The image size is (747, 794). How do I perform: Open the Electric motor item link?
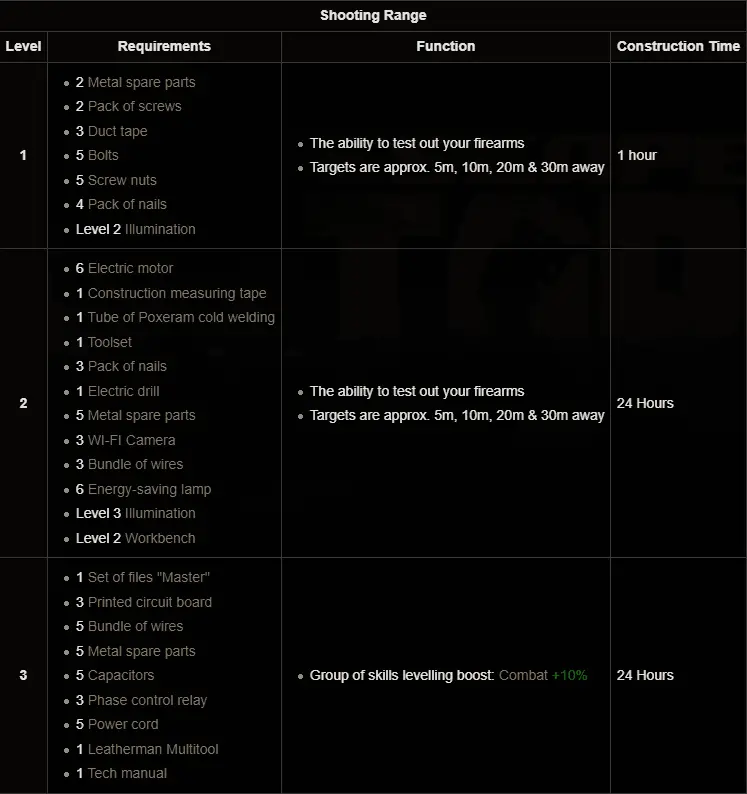131,268
